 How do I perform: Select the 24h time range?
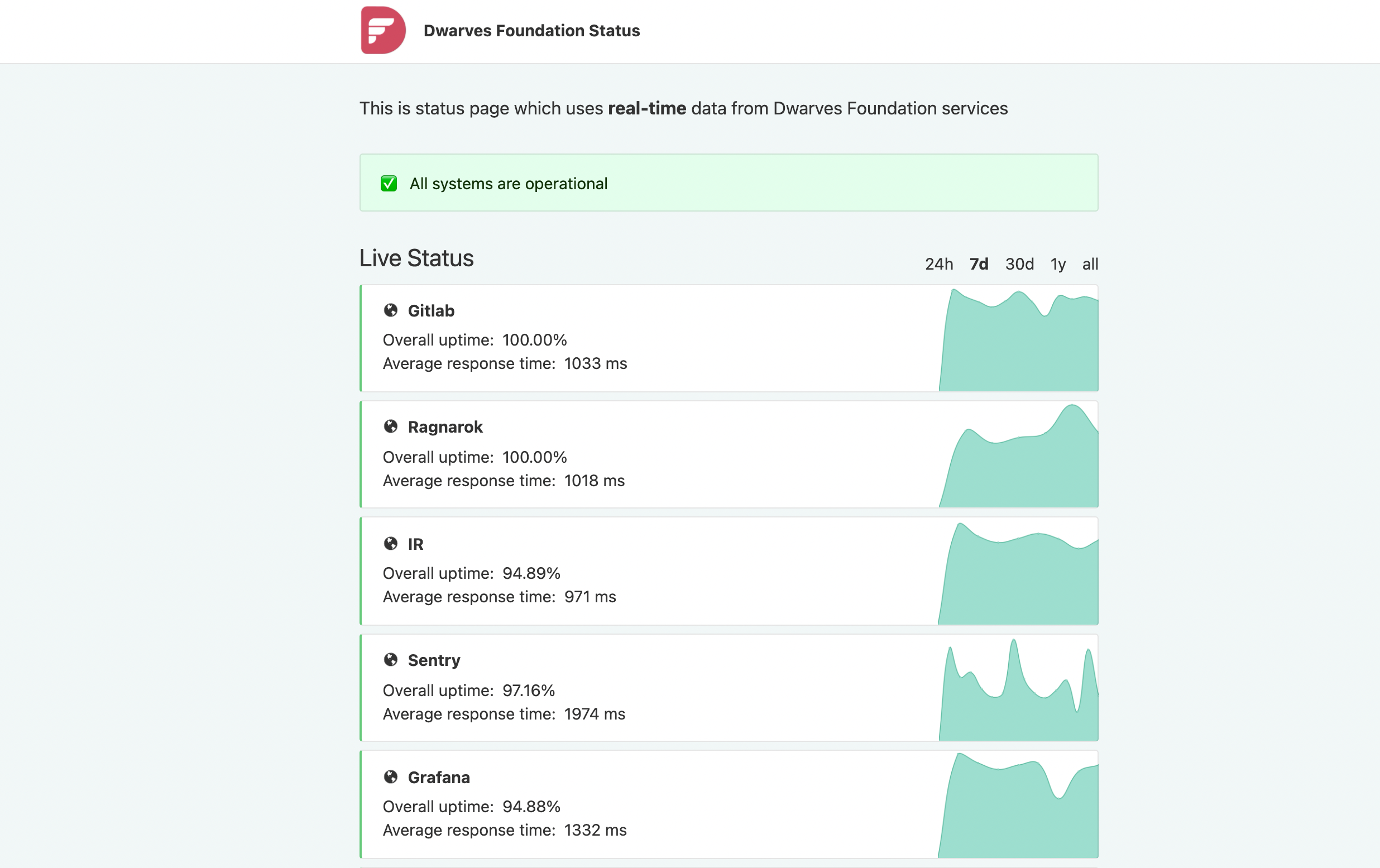click(939, 264)
